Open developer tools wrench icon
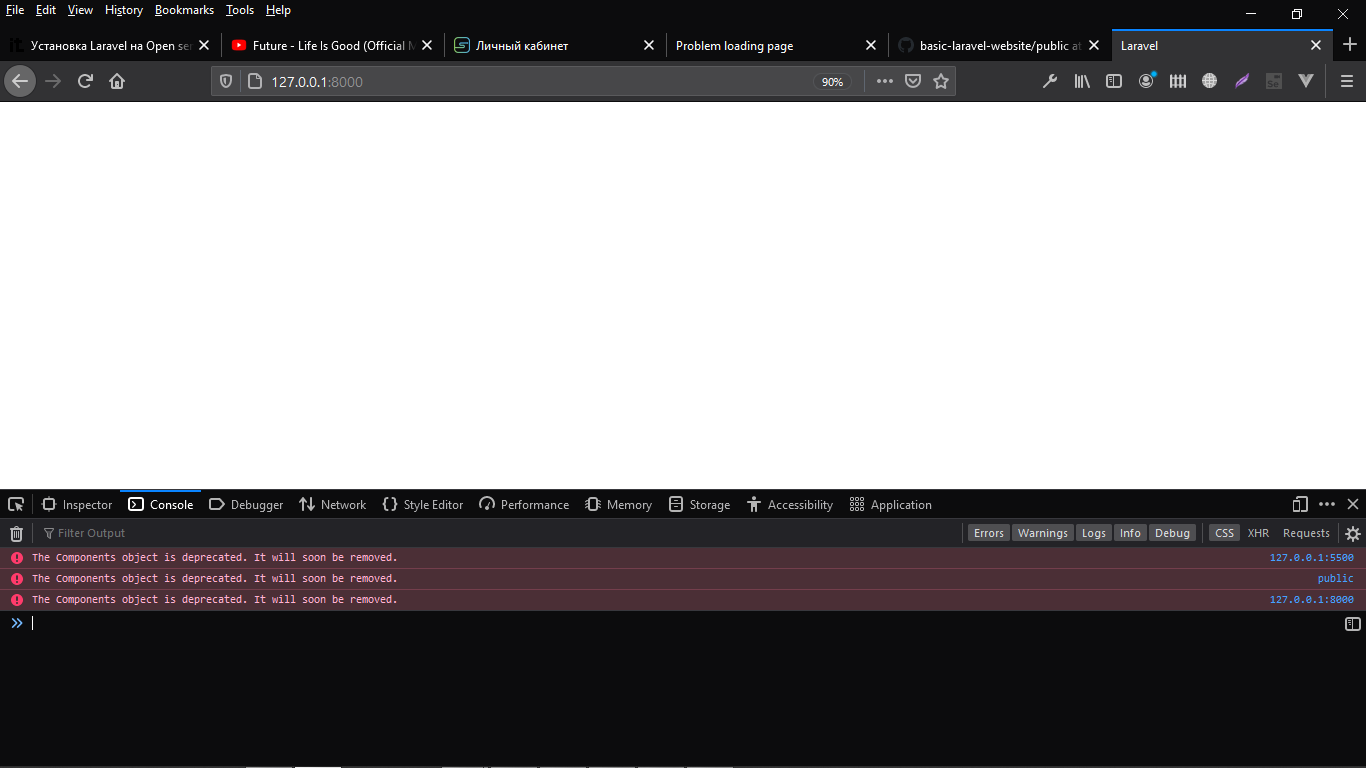This screenshot has height=768, width=1366. tap(1050, 81)
